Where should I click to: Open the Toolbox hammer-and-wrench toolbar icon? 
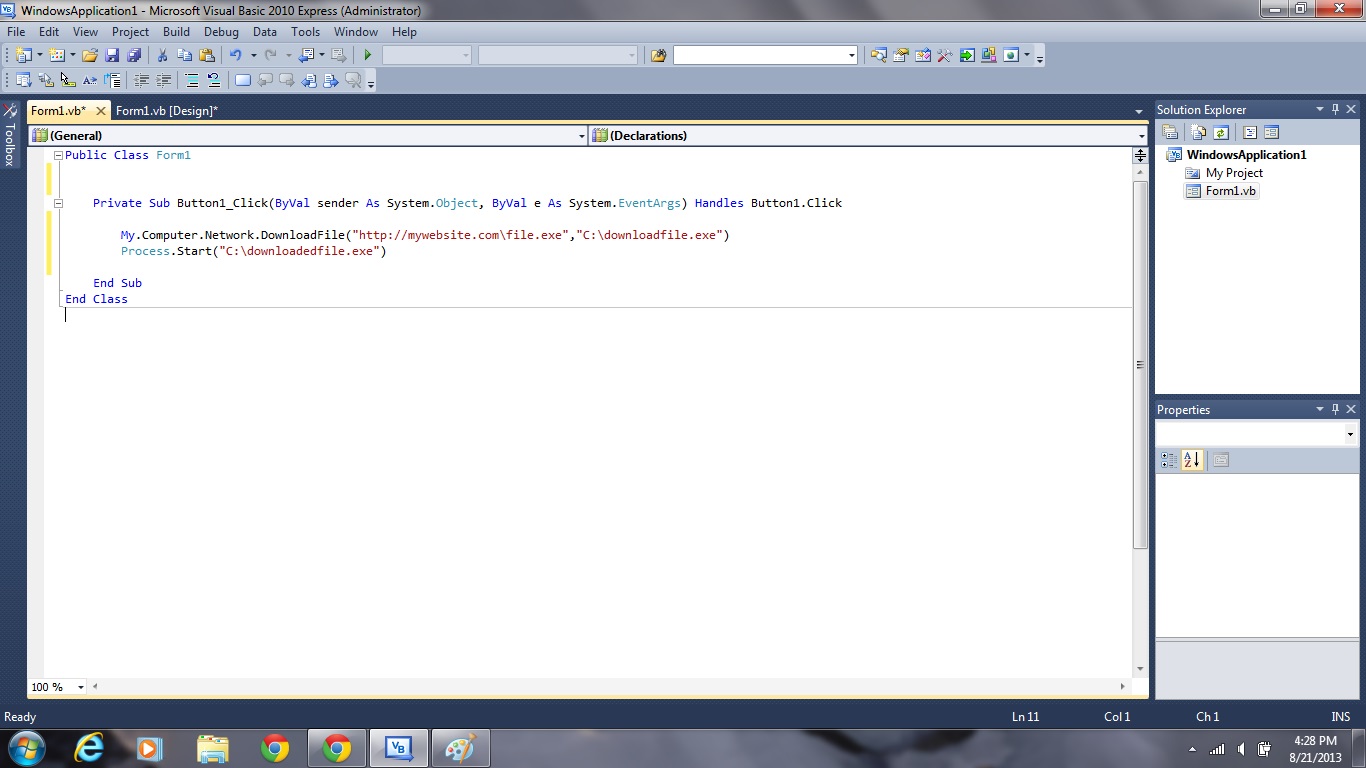(x=944, y=56)
